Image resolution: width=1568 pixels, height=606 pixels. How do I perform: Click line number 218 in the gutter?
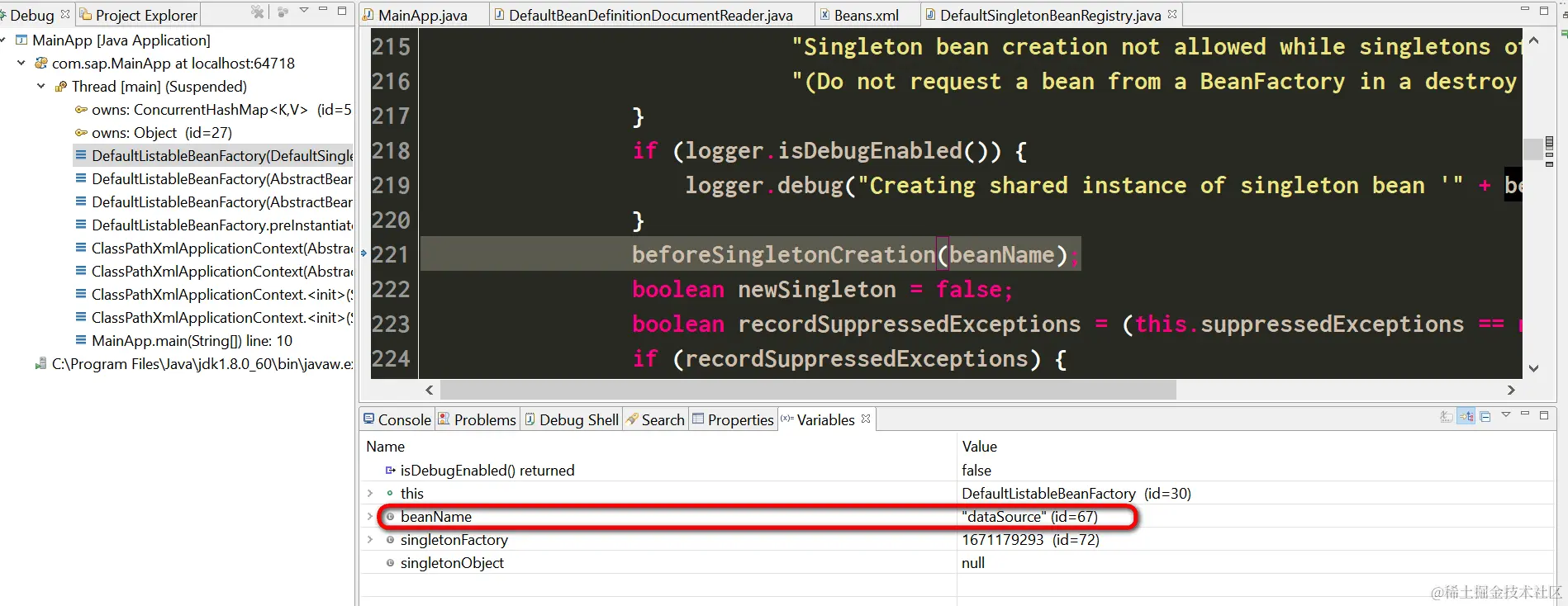pyautogui.click(x=391, y=151)
